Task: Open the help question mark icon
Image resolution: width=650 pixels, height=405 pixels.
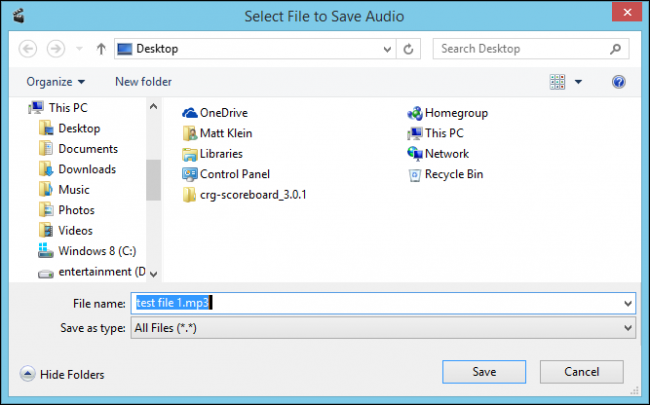Action: 619,81
